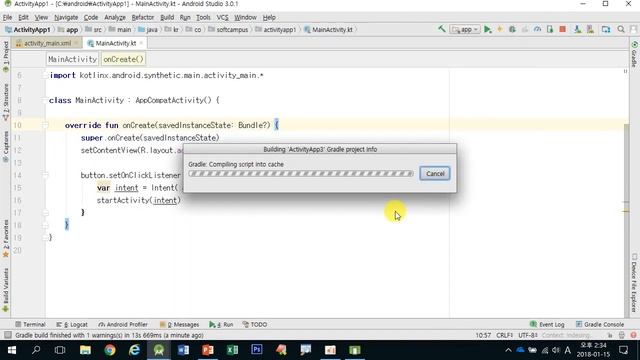Open the Project tool window
640x360 pixels.
click(x=5, y=57)
